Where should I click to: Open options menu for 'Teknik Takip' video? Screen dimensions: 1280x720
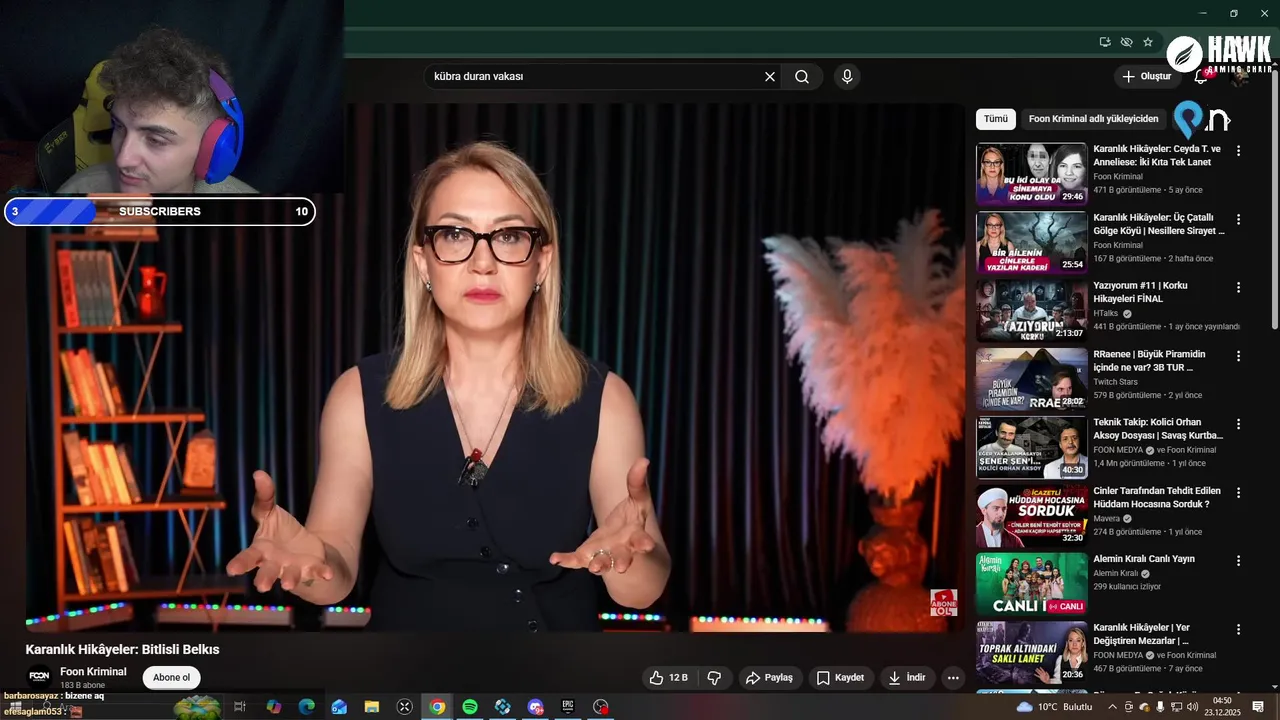pyautogui.click(x=1238, y=424)
